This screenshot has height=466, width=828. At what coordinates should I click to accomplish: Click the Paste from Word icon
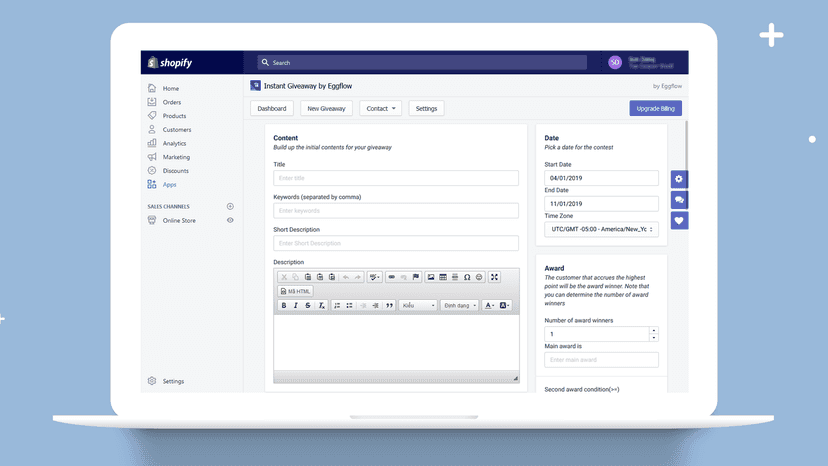point(332,277)
